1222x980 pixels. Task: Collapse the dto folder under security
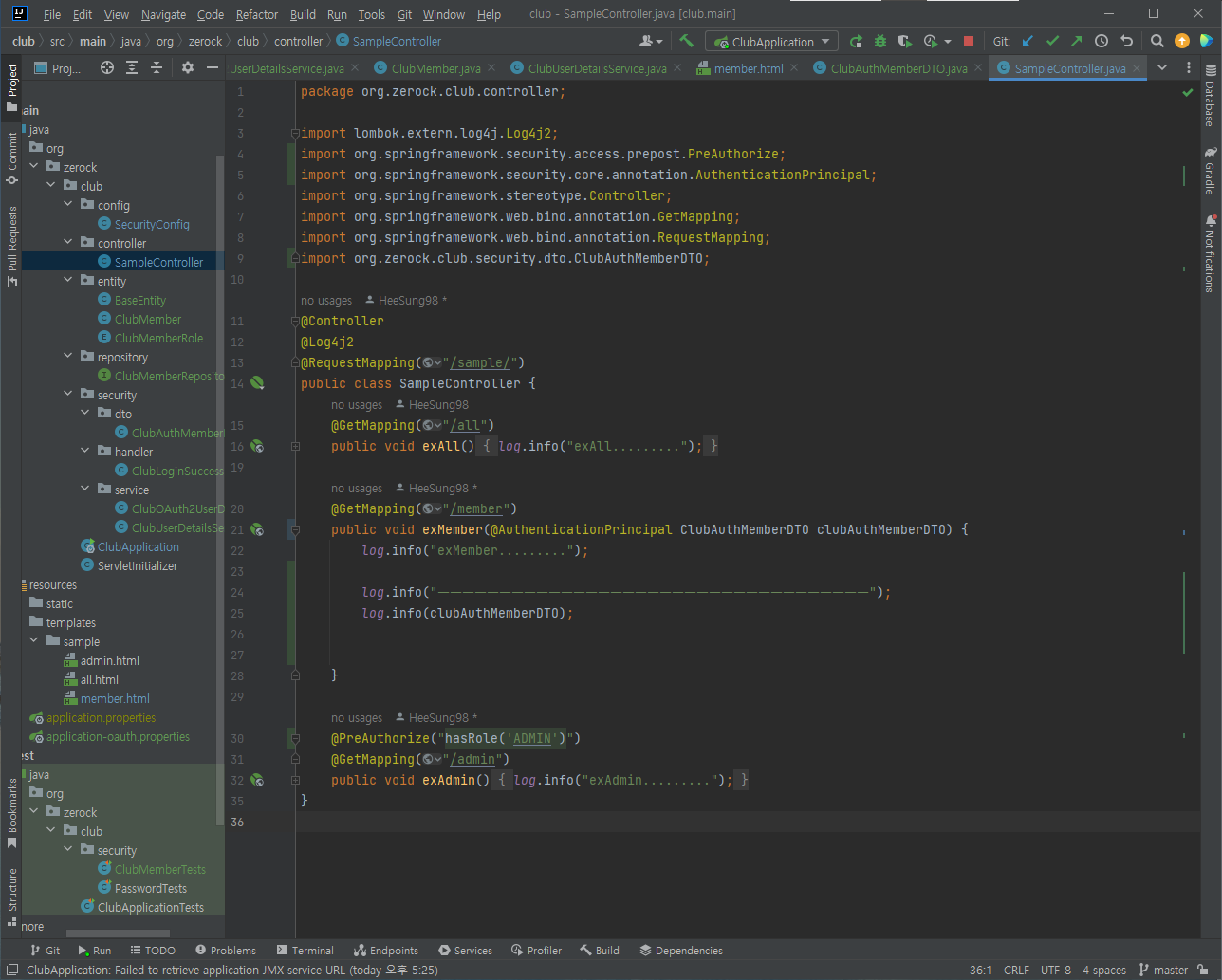click(85, 413)
